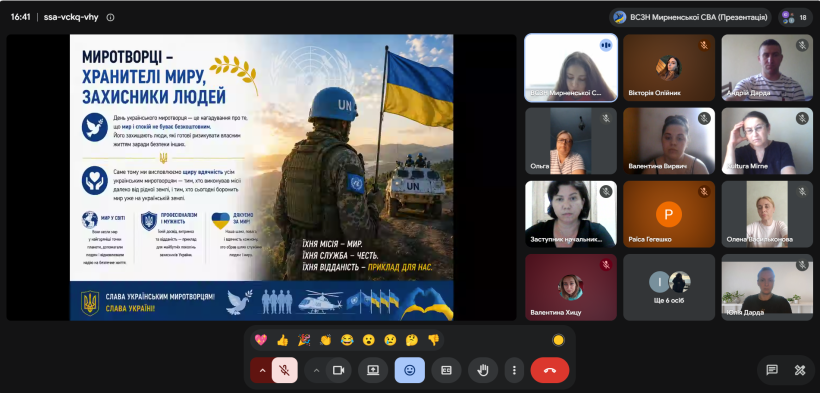Send the sparkling heart emoji reaction
This screenshot has width=820, height=393.
260,340
